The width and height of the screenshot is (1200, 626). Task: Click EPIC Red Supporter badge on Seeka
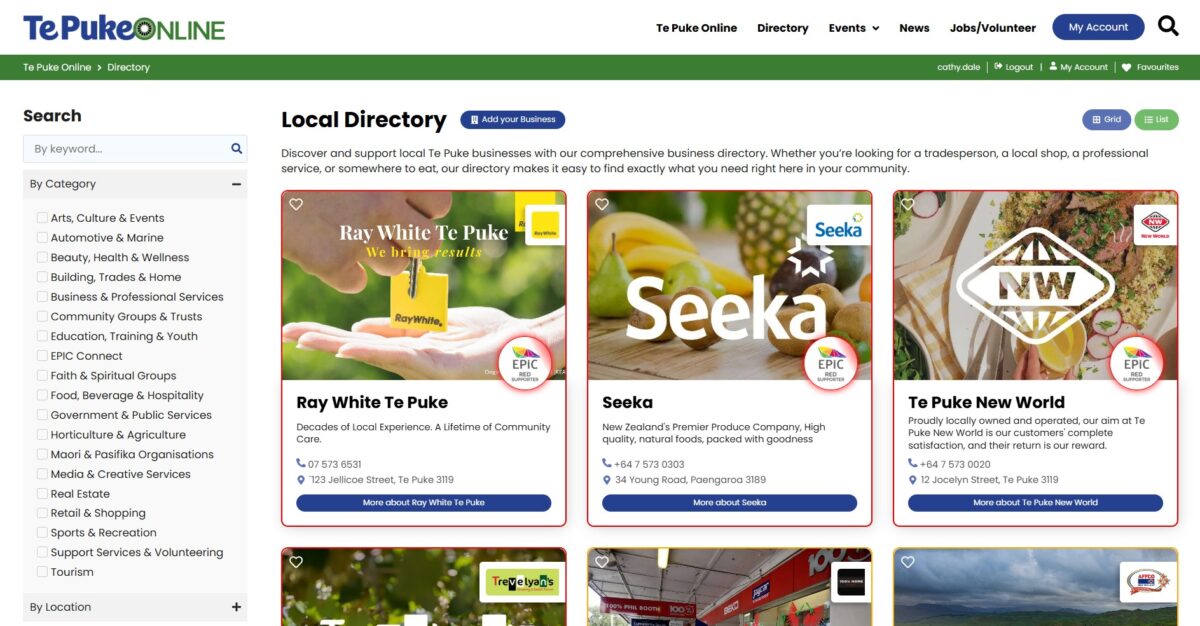(831, 363)
